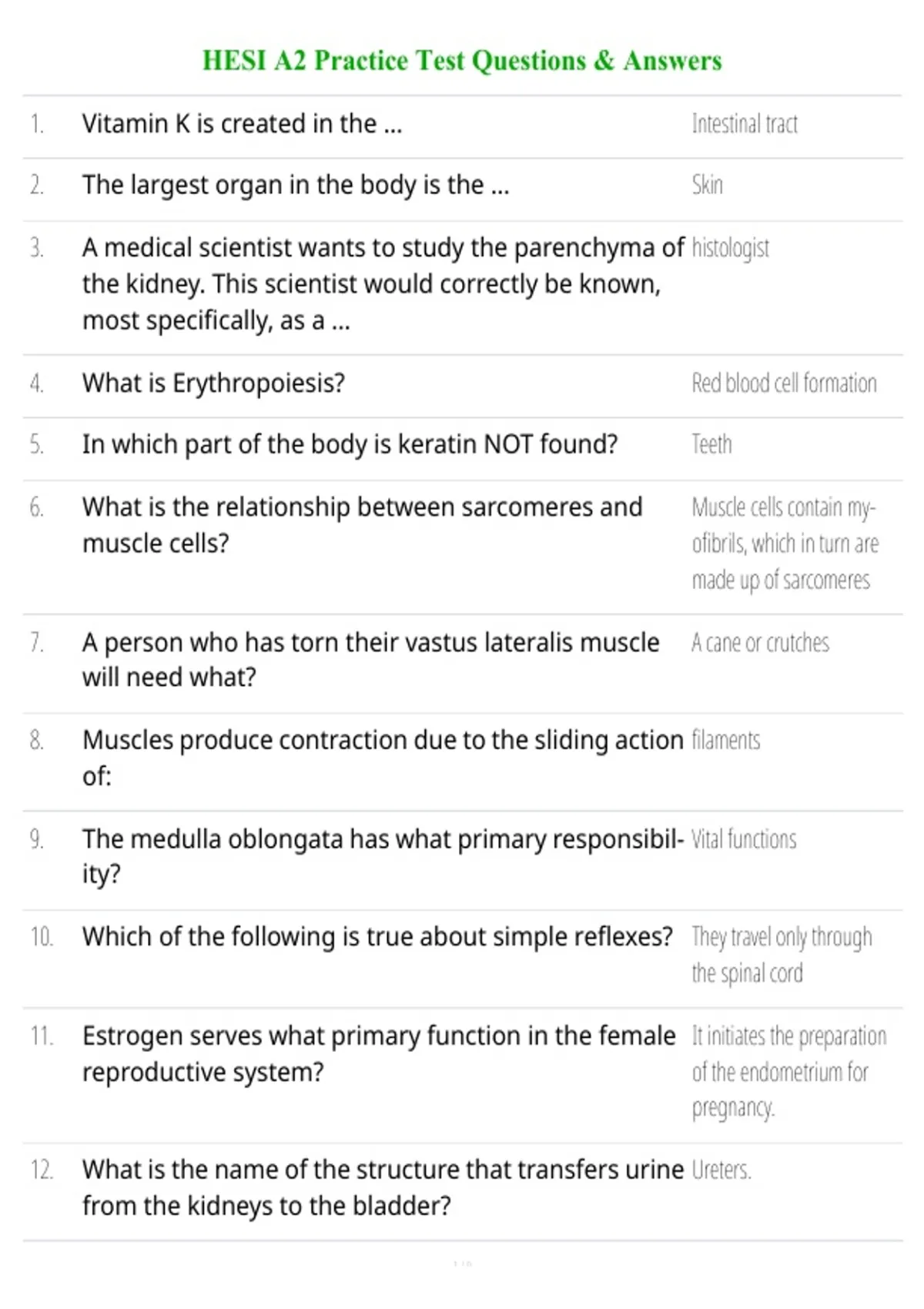Screen dimensions: 924x1309
Task: Click the answer "histologist"
Action: tap(730, 248)
